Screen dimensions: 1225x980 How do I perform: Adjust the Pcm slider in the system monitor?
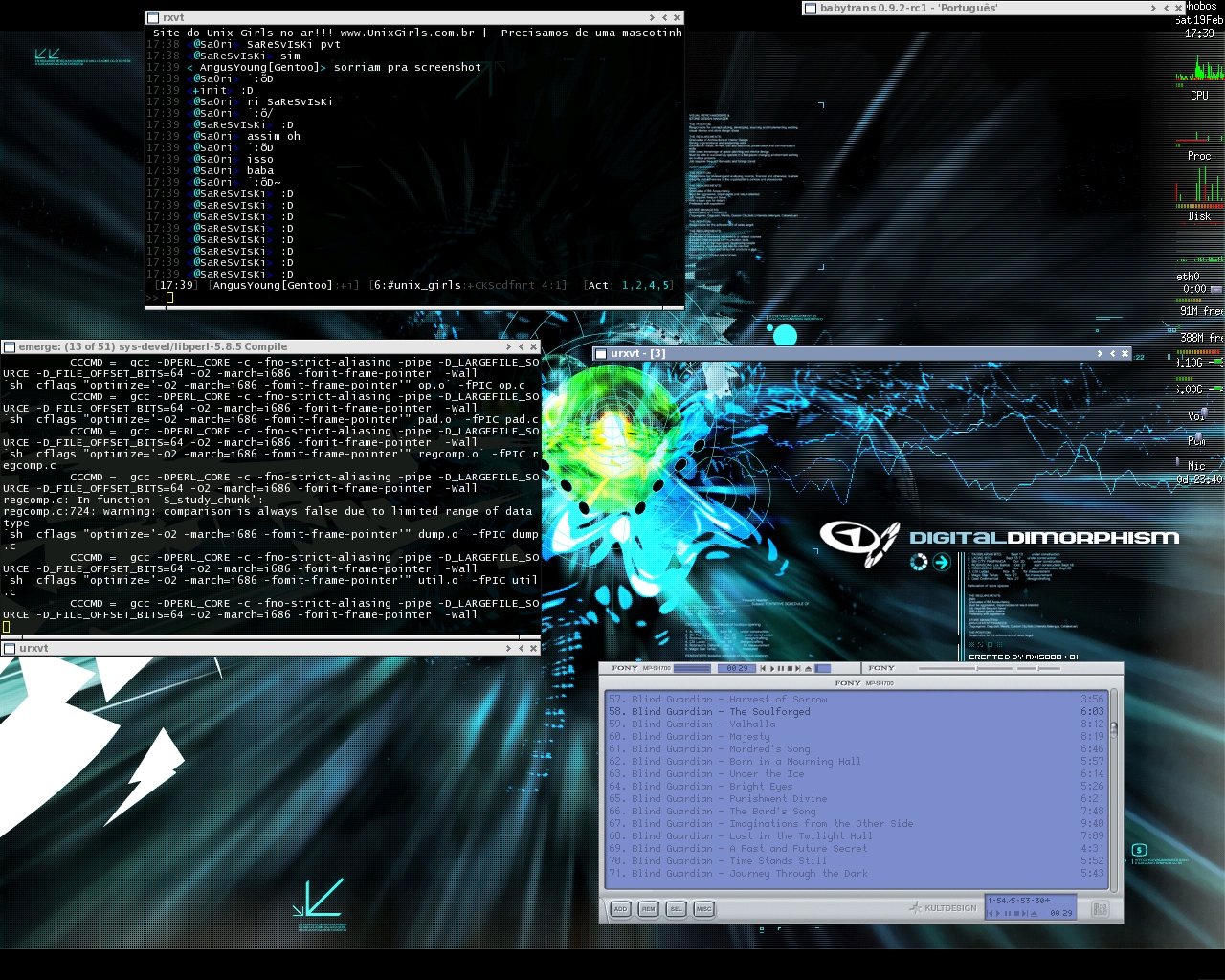tap(1199, 436)
